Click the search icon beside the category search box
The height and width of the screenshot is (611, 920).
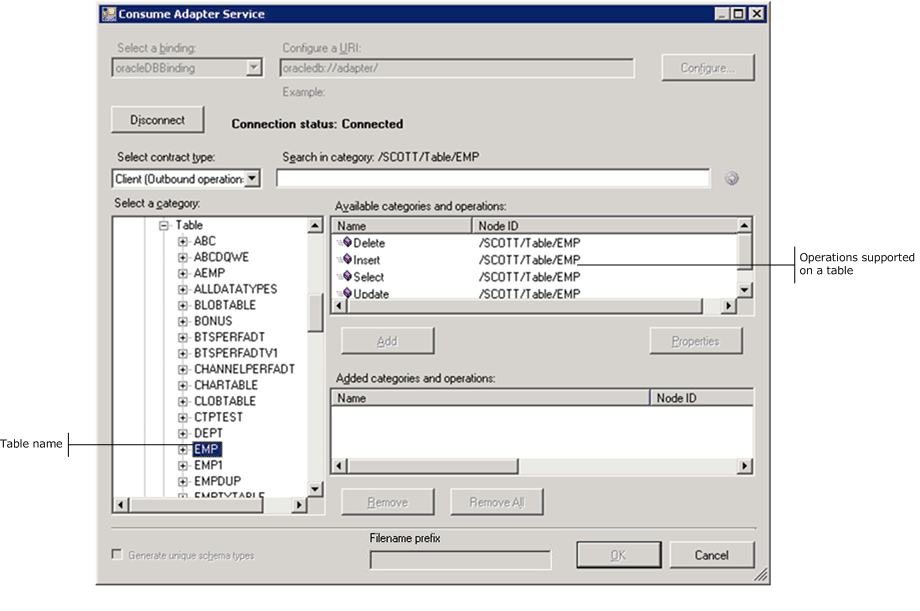[731, 178]
